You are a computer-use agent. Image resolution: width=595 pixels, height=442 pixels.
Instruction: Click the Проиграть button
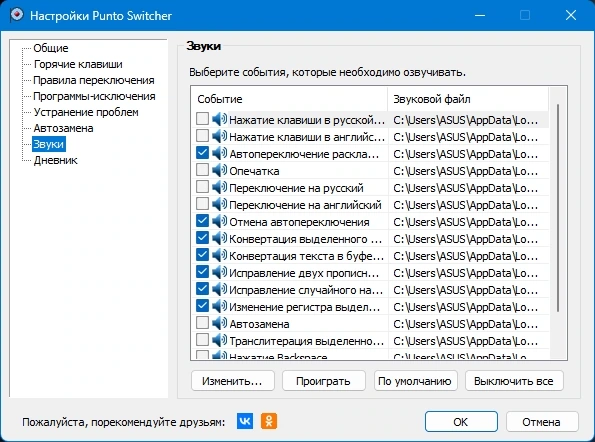pos(323,381)
